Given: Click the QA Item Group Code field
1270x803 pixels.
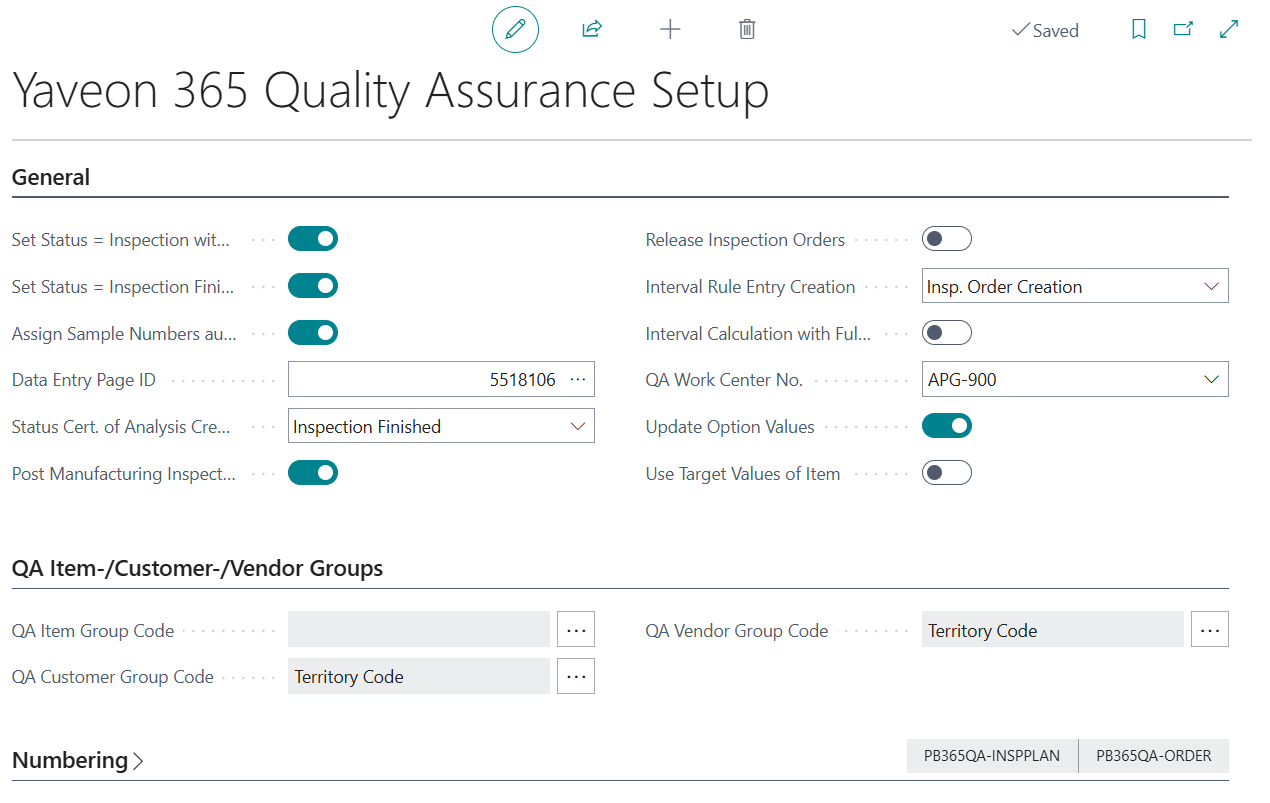Looking at the screenshot, I should (x=419, y=630).
